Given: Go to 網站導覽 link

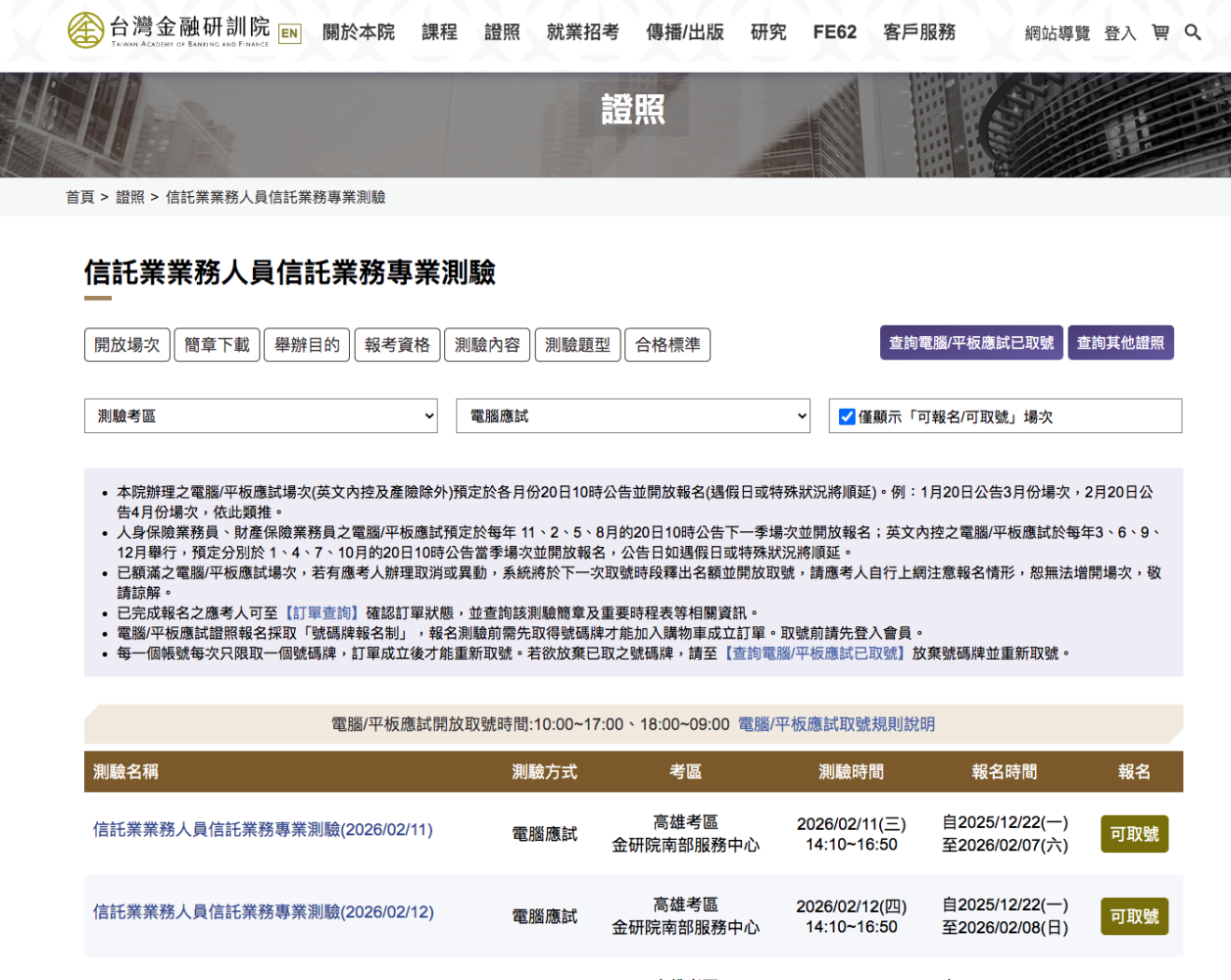Looking at the screenshot, I should [1058, 33].
